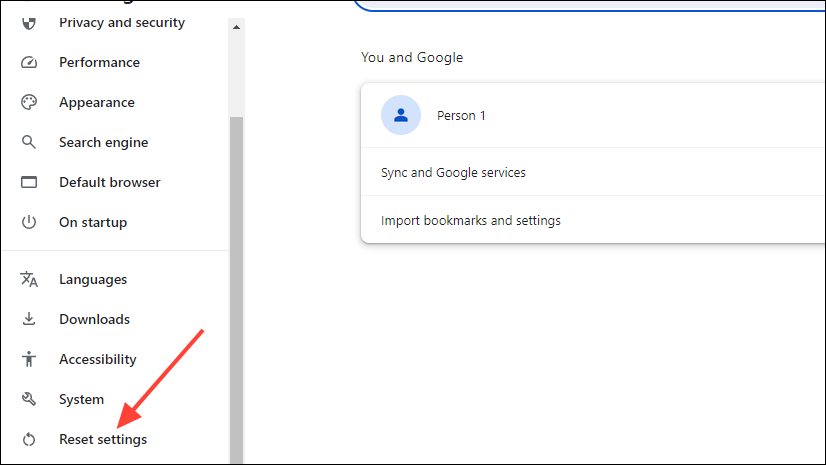Click the You and Google heading
Screen dimensions: 826x465
pos(412,57)
